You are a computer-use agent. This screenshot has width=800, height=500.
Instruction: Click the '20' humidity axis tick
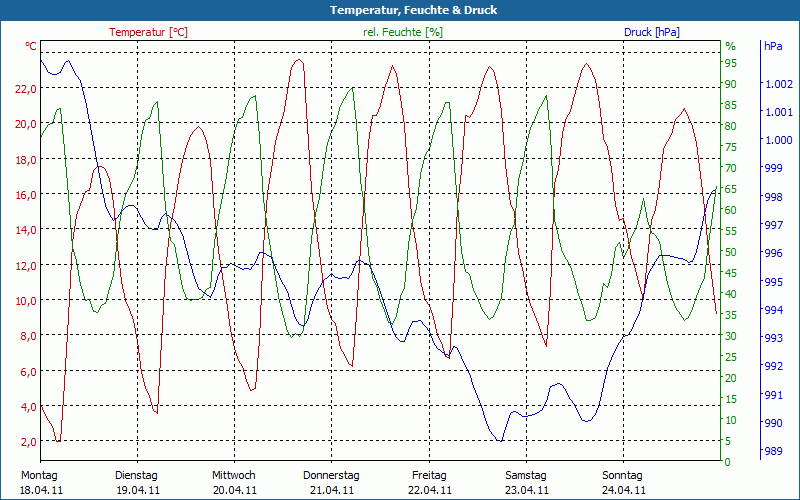coord(731,378)
